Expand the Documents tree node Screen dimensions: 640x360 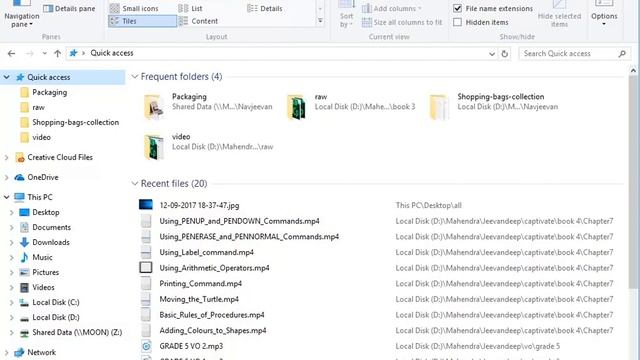11,228
